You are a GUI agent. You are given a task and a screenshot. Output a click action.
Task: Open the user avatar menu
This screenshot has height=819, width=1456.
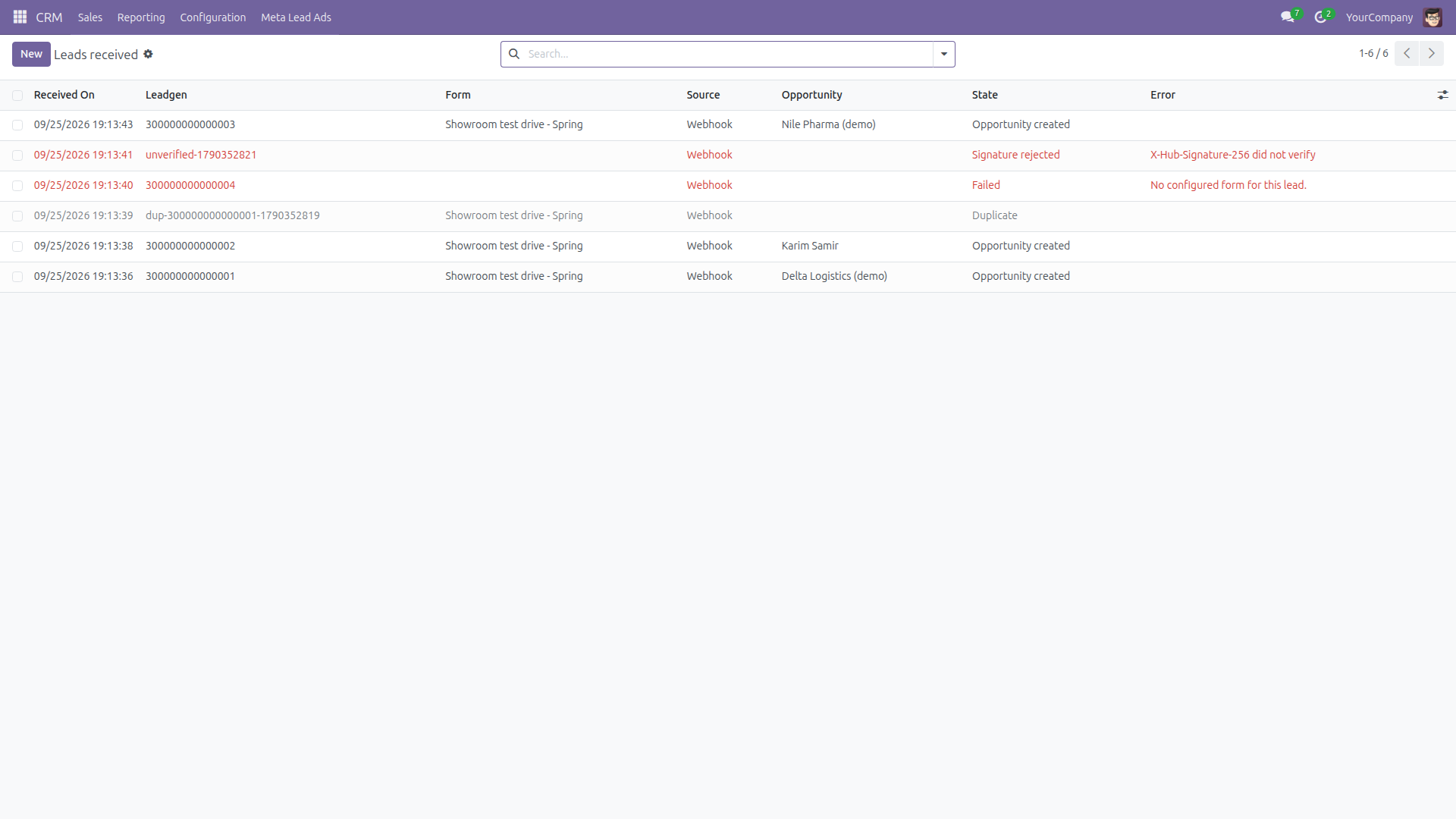(x=1432, y=17)
